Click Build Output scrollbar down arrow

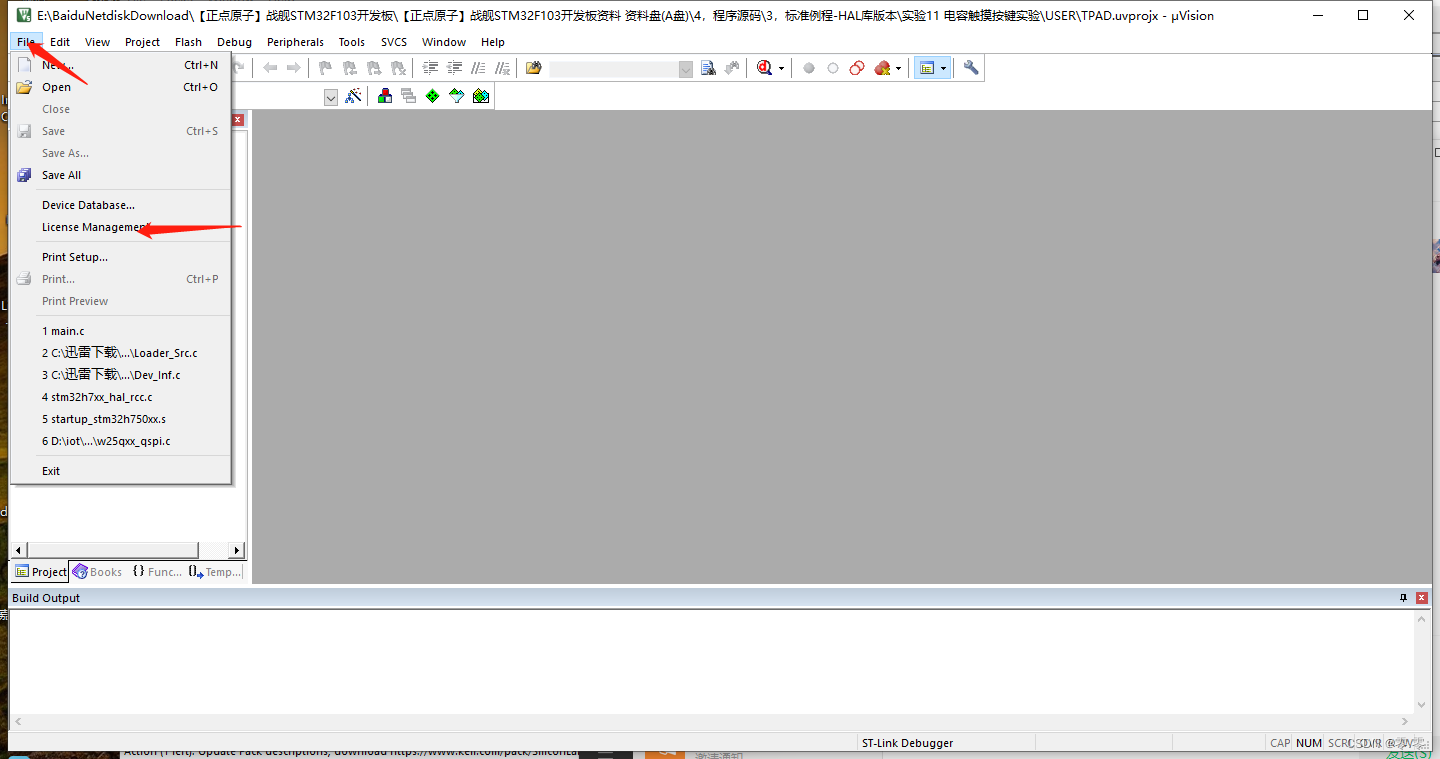[x=1423, y=705]
